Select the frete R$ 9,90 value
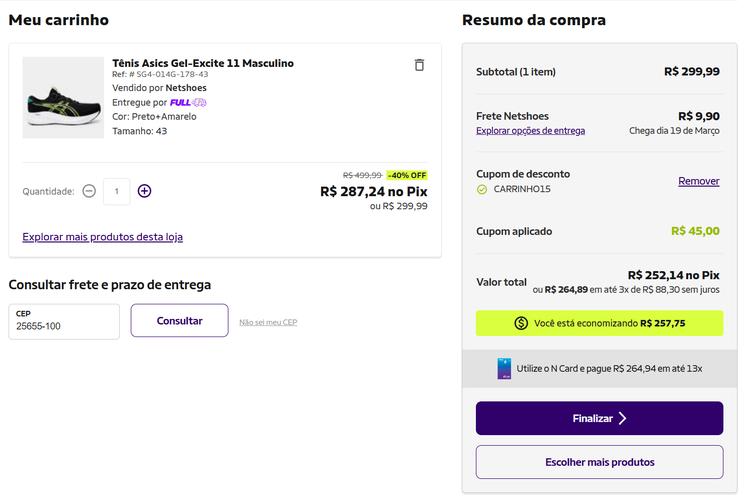 (x=698, y=116)
